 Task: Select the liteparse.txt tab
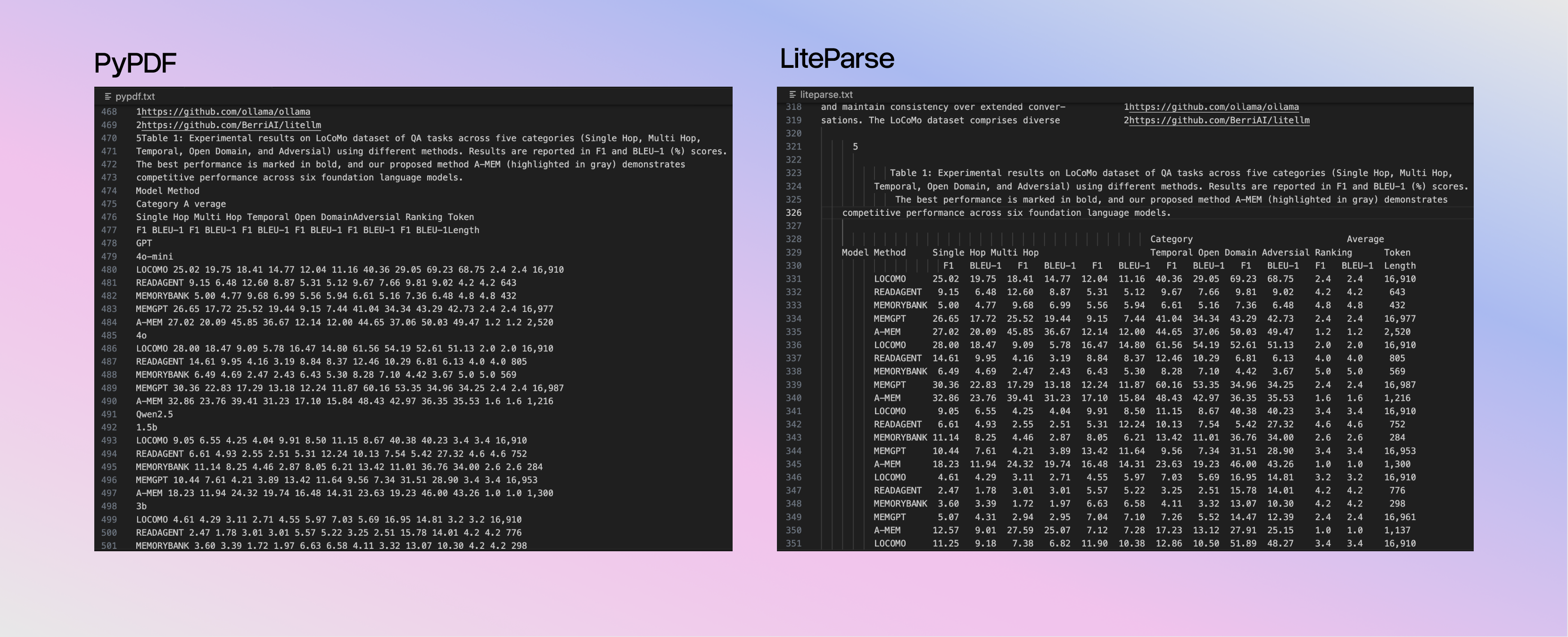(x=826, y=94)
